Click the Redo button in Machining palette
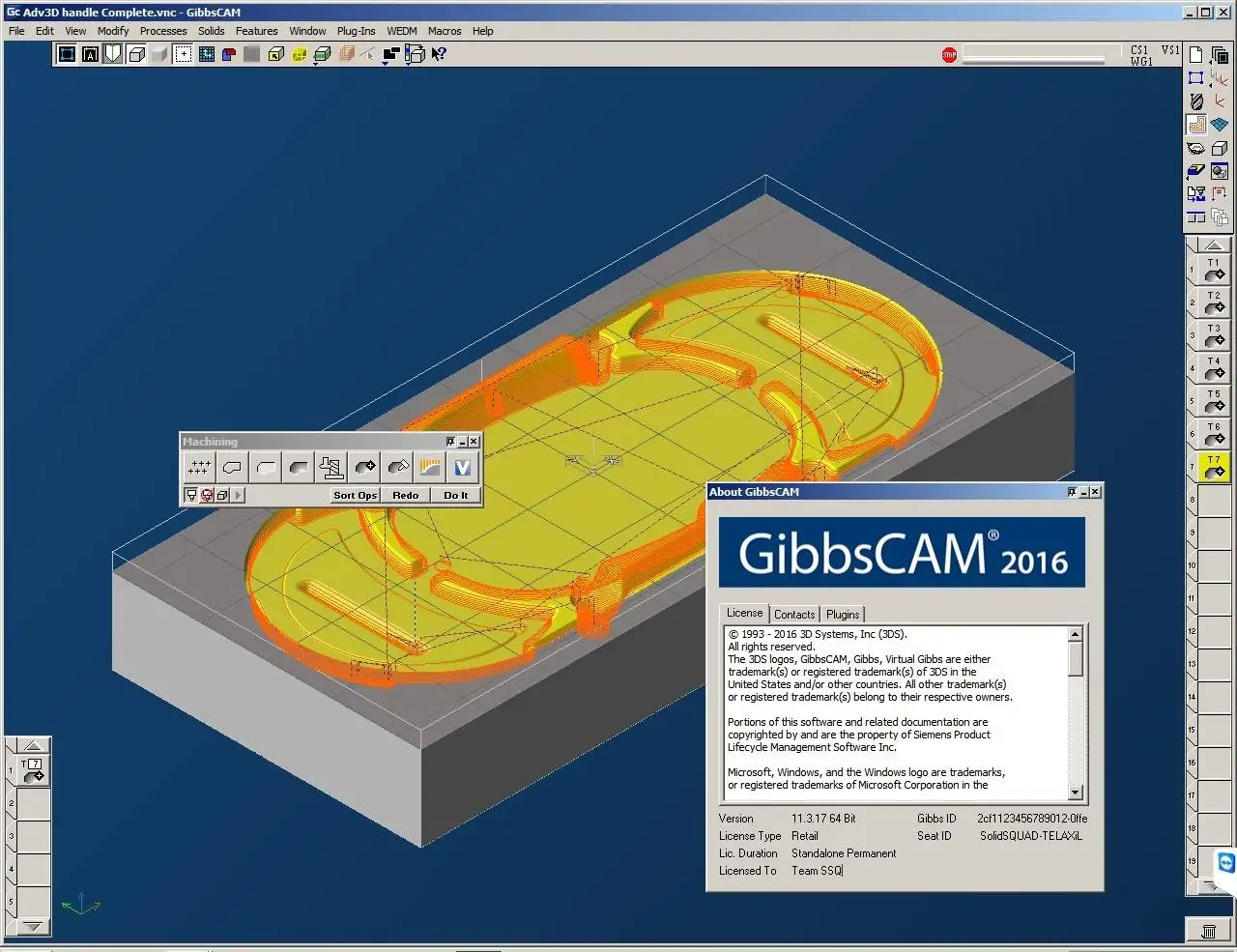The image size is (1237, 952). pyautogui.click(x=406, y=495)
